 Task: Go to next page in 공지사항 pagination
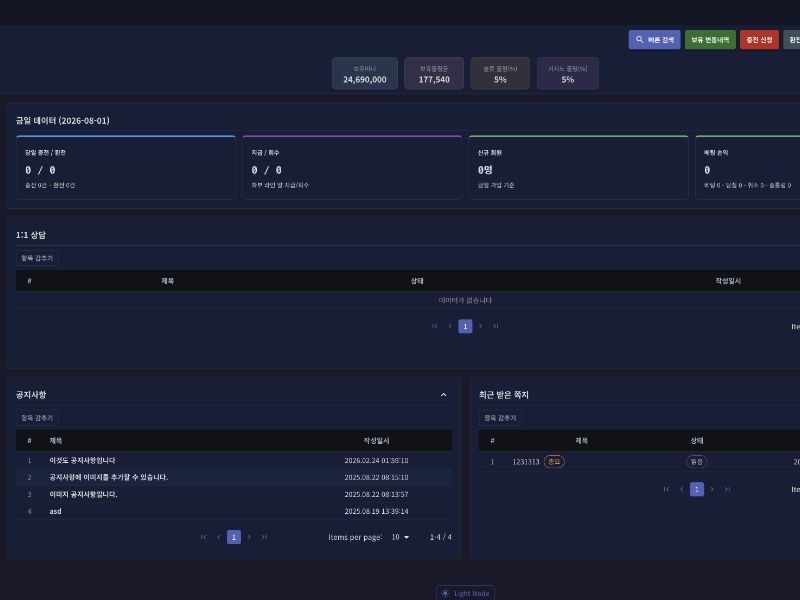[249, 537]
